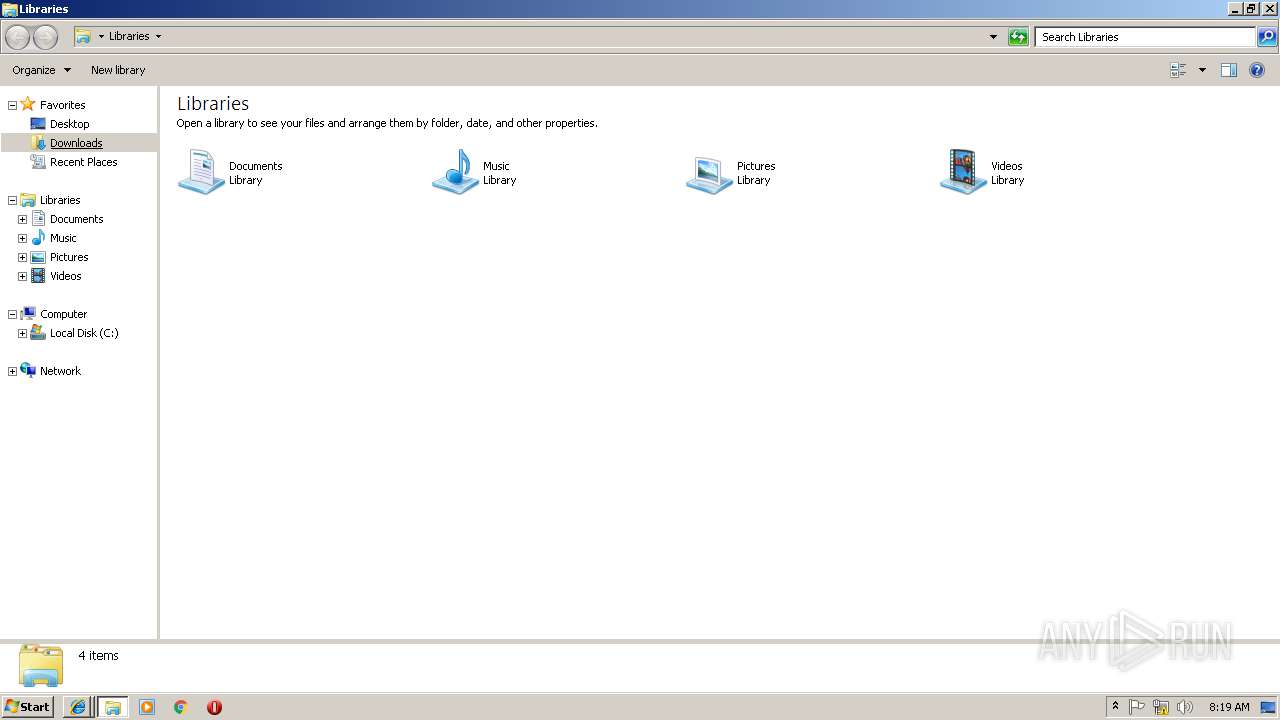Collapse the Computer tree node
Image resolution: width=1280 pixels, height=720 pixels.
(12, 314)
